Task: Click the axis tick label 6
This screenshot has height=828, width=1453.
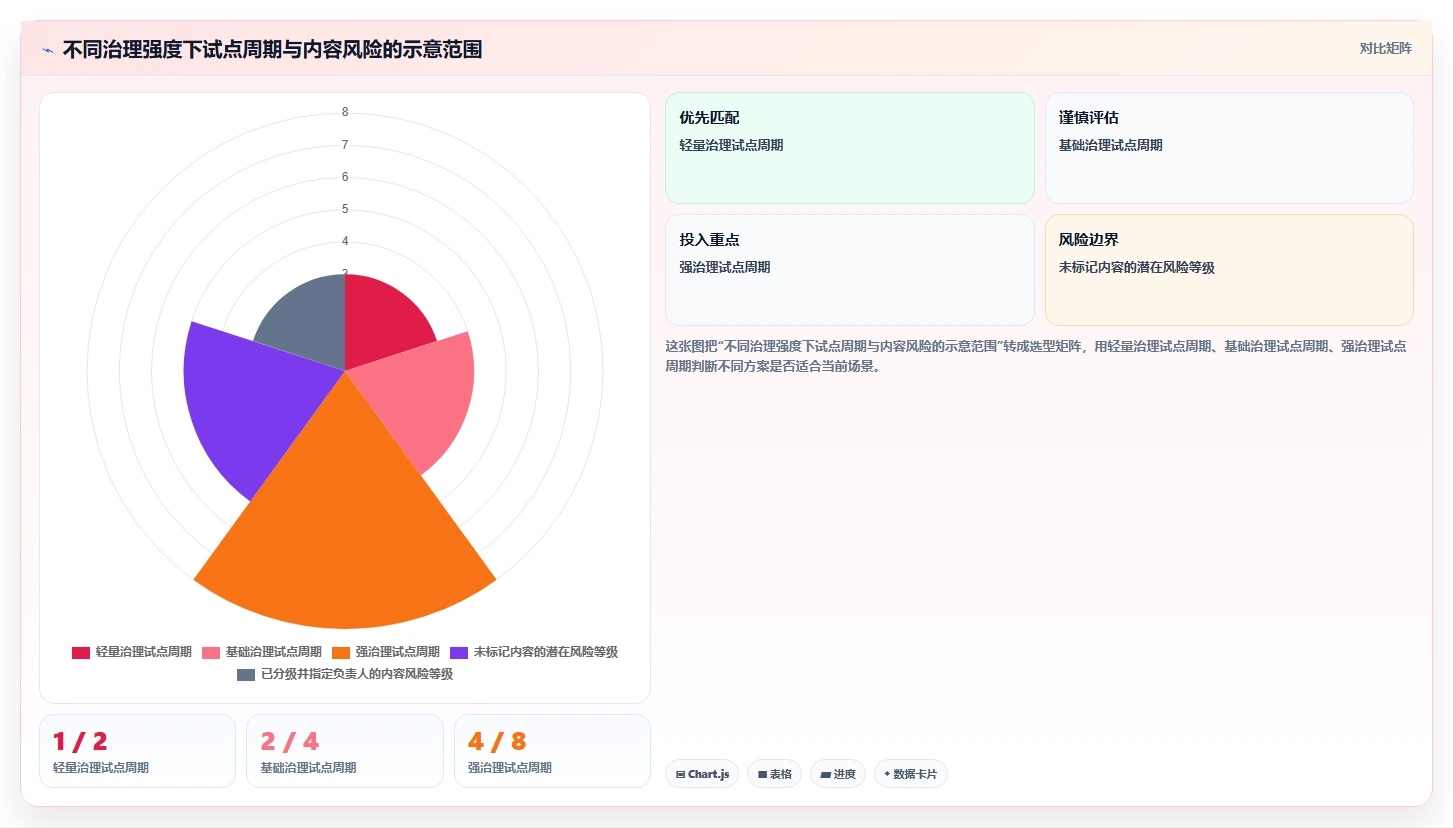Action: click(345, 177)
